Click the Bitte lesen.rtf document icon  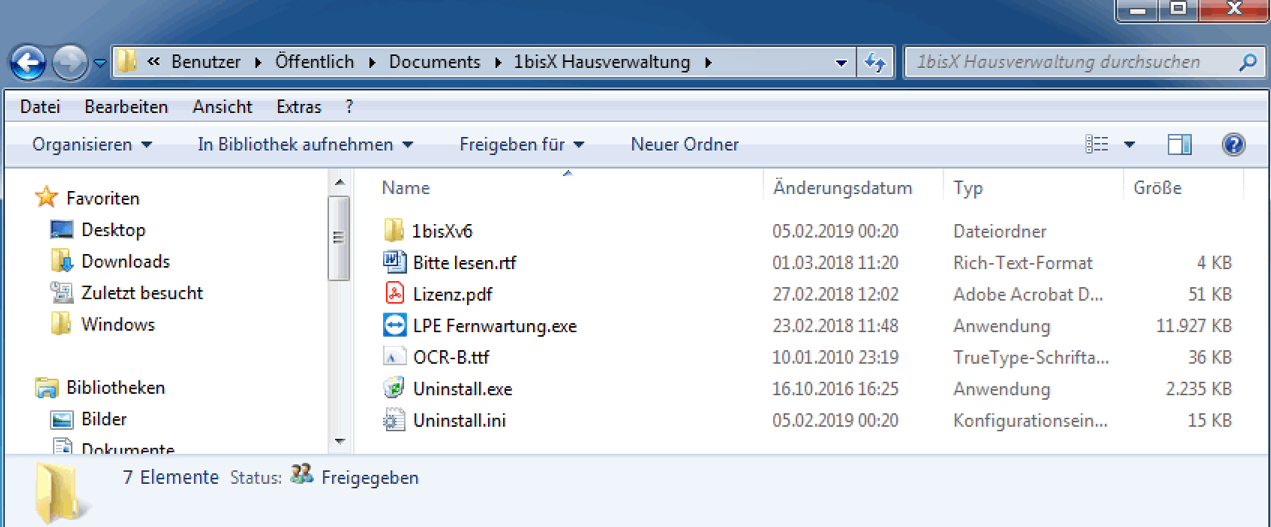click(x=394, y=262)
